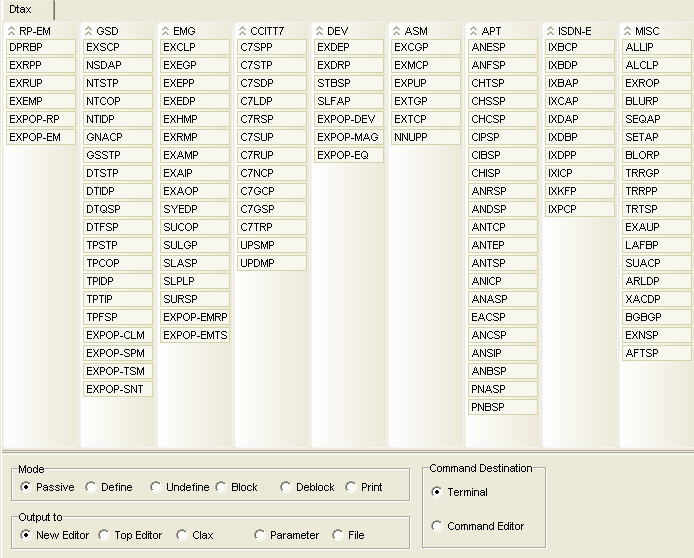This screenshot has width=694, height=558.
Task: Choose the PNBSP command in APT
Action: coord(502,407)
